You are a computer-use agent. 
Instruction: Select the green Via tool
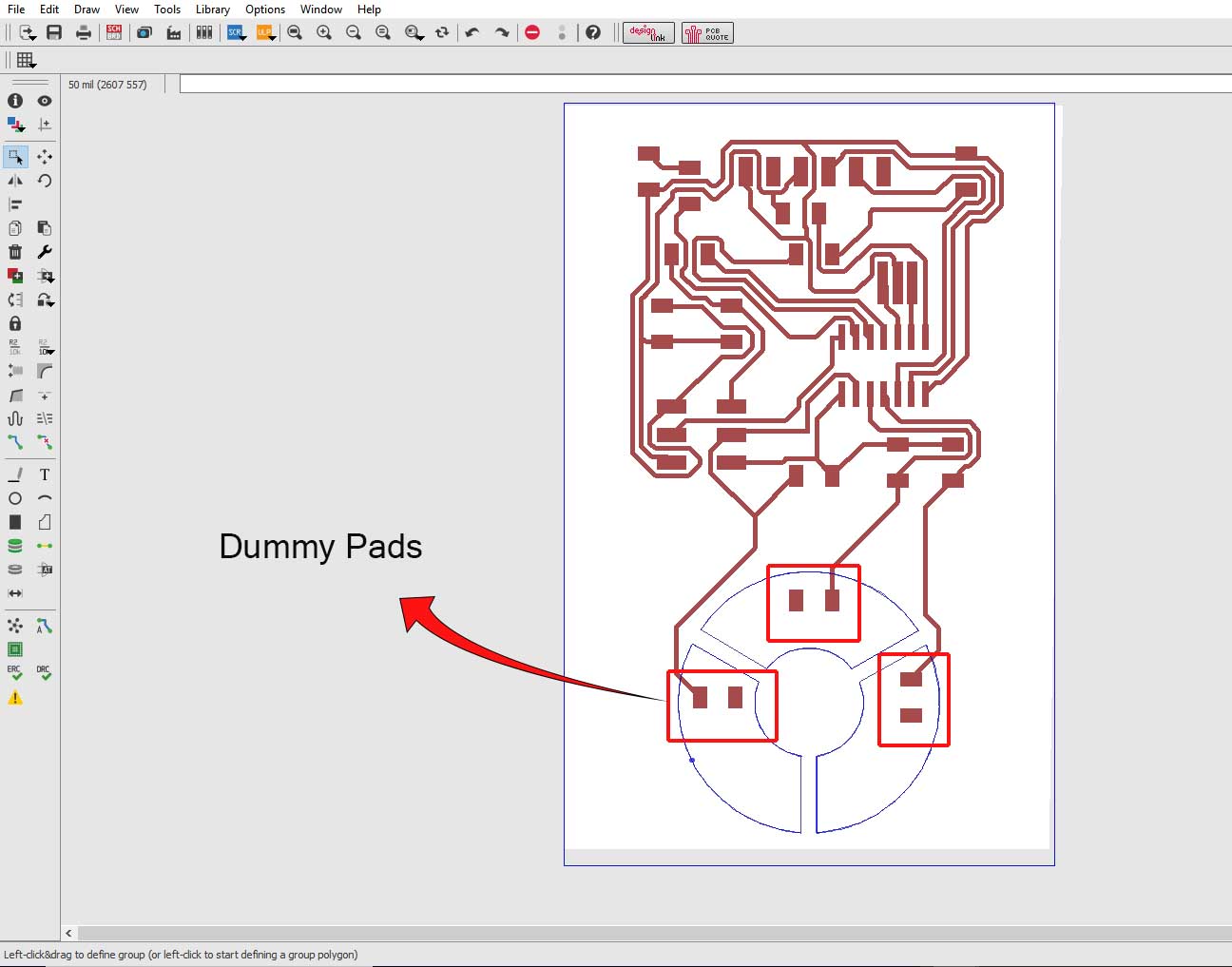15,546
